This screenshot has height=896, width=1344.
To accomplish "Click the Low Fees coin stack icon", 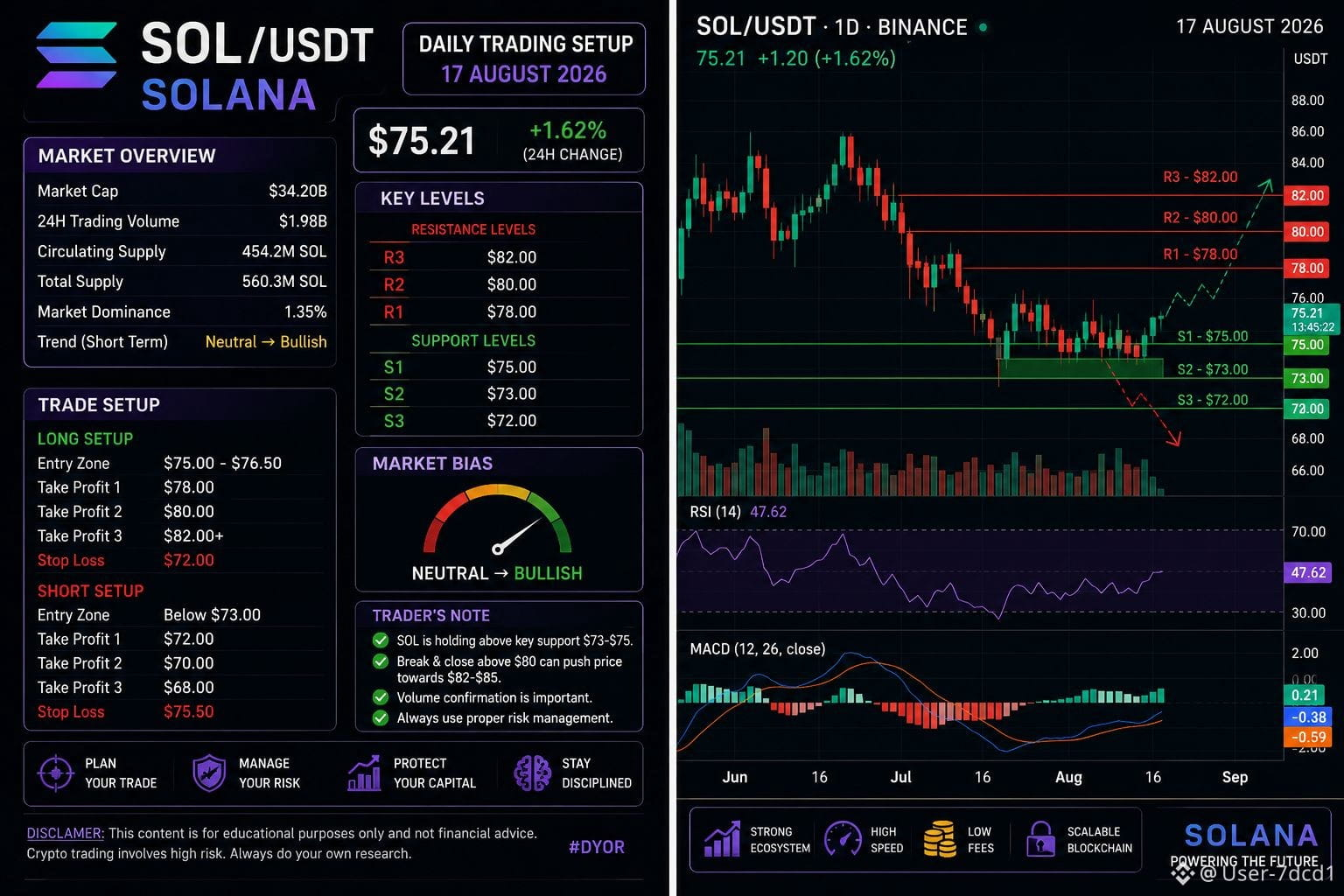I will (940, 840).
